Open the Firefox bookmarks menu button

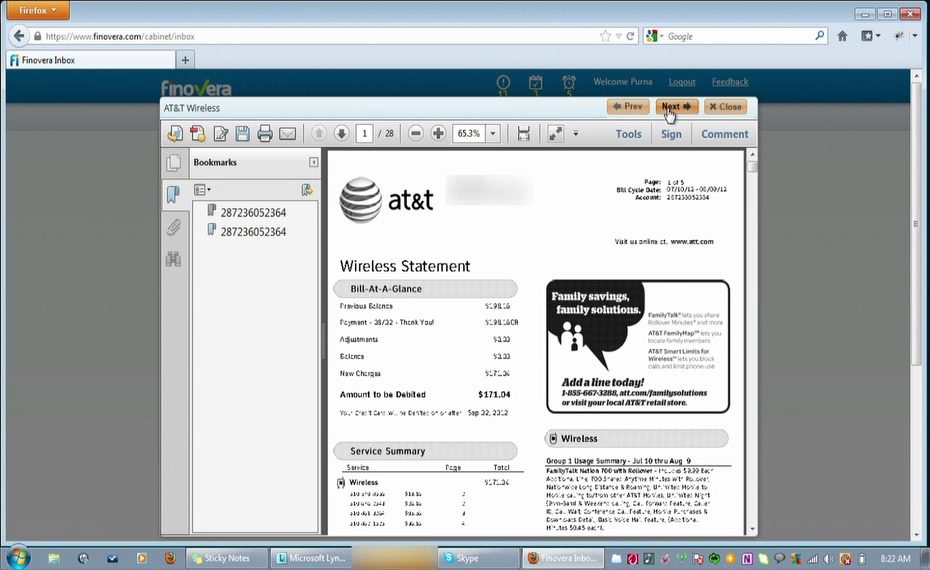point(870,36)
